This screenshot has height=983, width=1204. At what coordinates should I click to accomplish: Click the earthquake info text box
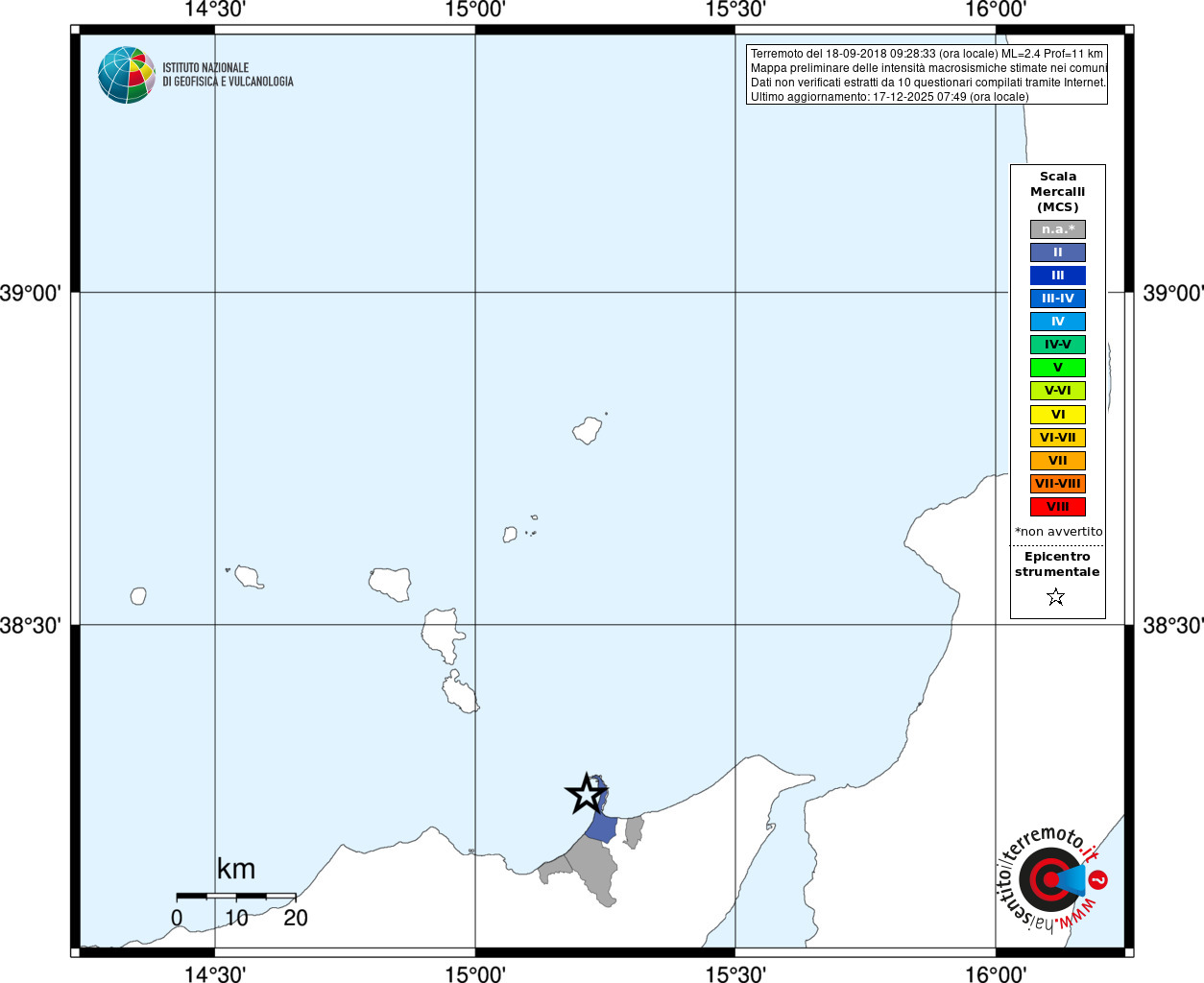(x=927, y=75)
